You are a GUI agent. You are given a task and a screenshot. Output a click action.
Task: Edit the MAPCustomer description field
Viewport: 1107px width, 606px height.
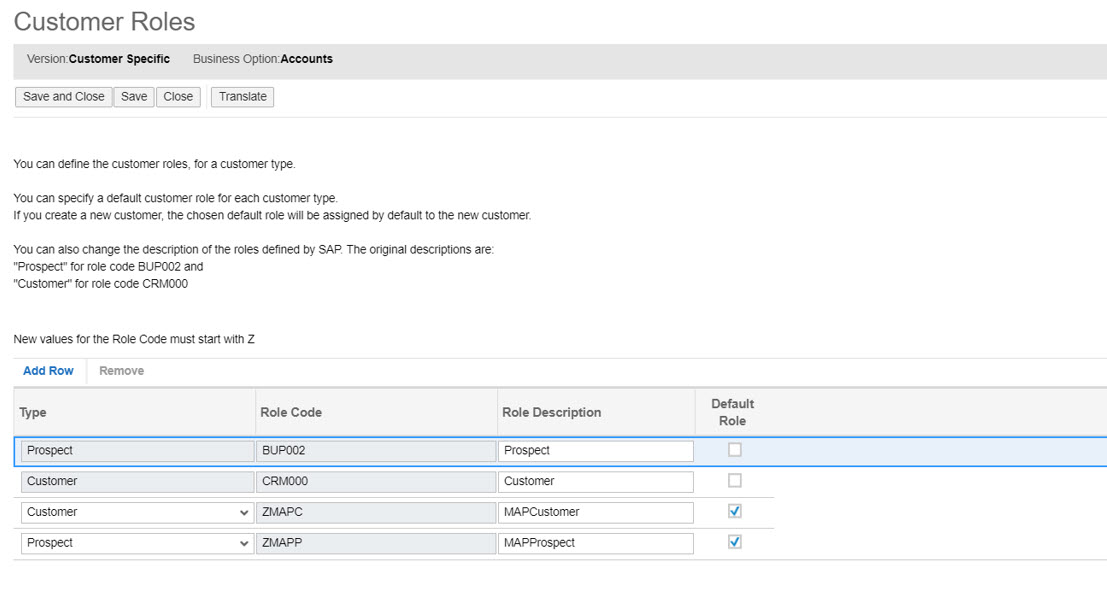596,512
